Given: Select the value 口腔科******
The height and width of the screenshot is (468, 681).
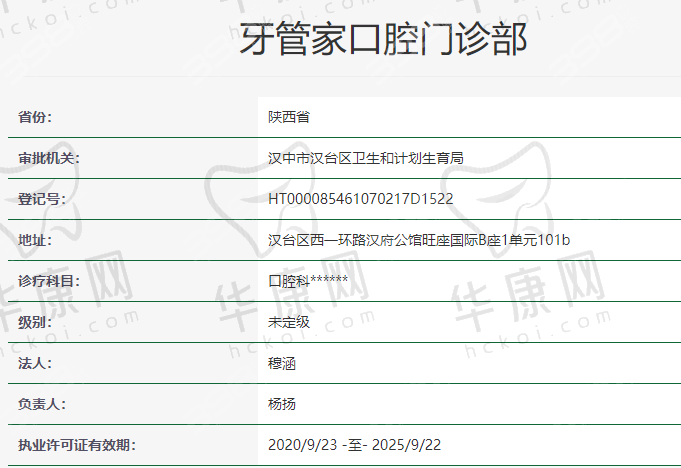Looking at the screenshot, I should [x=308, y=281].
